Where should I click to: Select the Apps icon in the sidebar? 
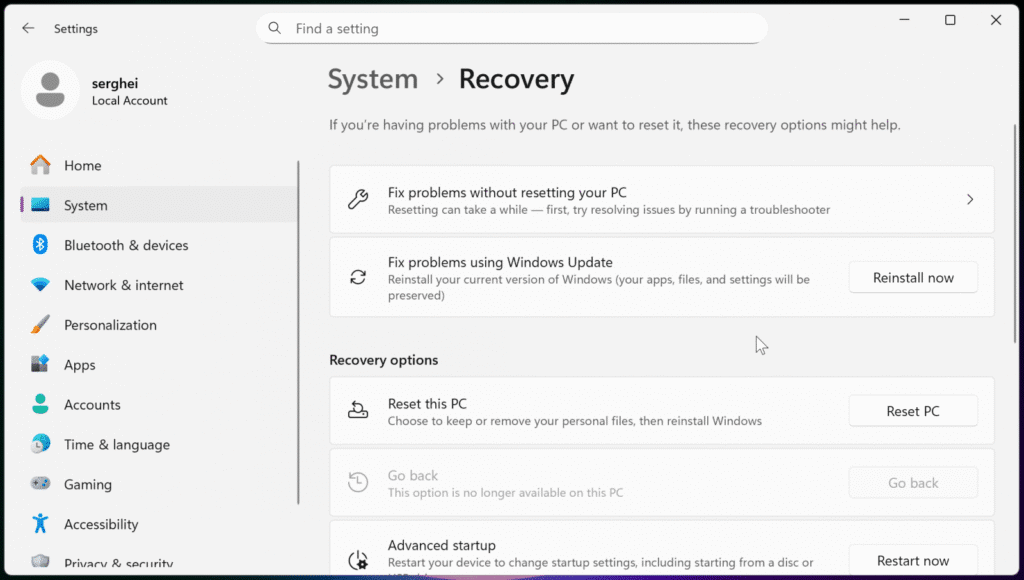click(39, 365)
